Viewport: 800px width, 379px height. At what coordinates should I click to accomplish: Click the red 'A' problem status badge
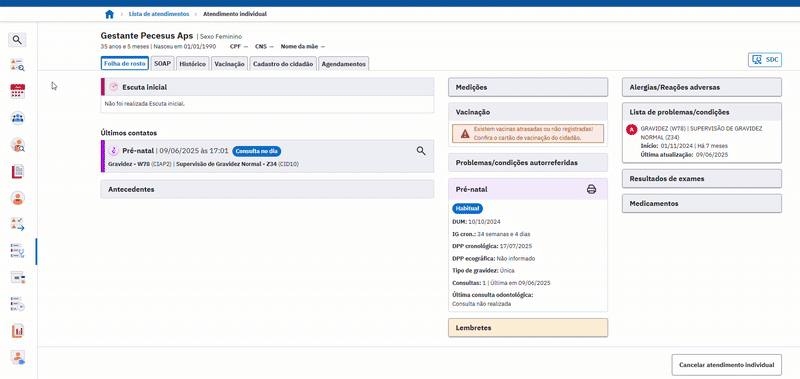[632, 130]
